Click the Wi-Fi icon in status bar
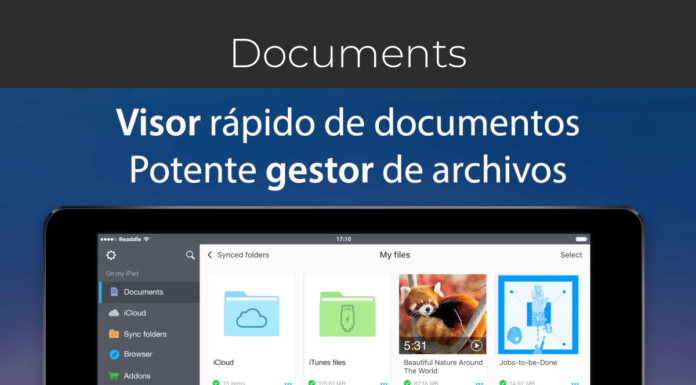 point(146,239)
